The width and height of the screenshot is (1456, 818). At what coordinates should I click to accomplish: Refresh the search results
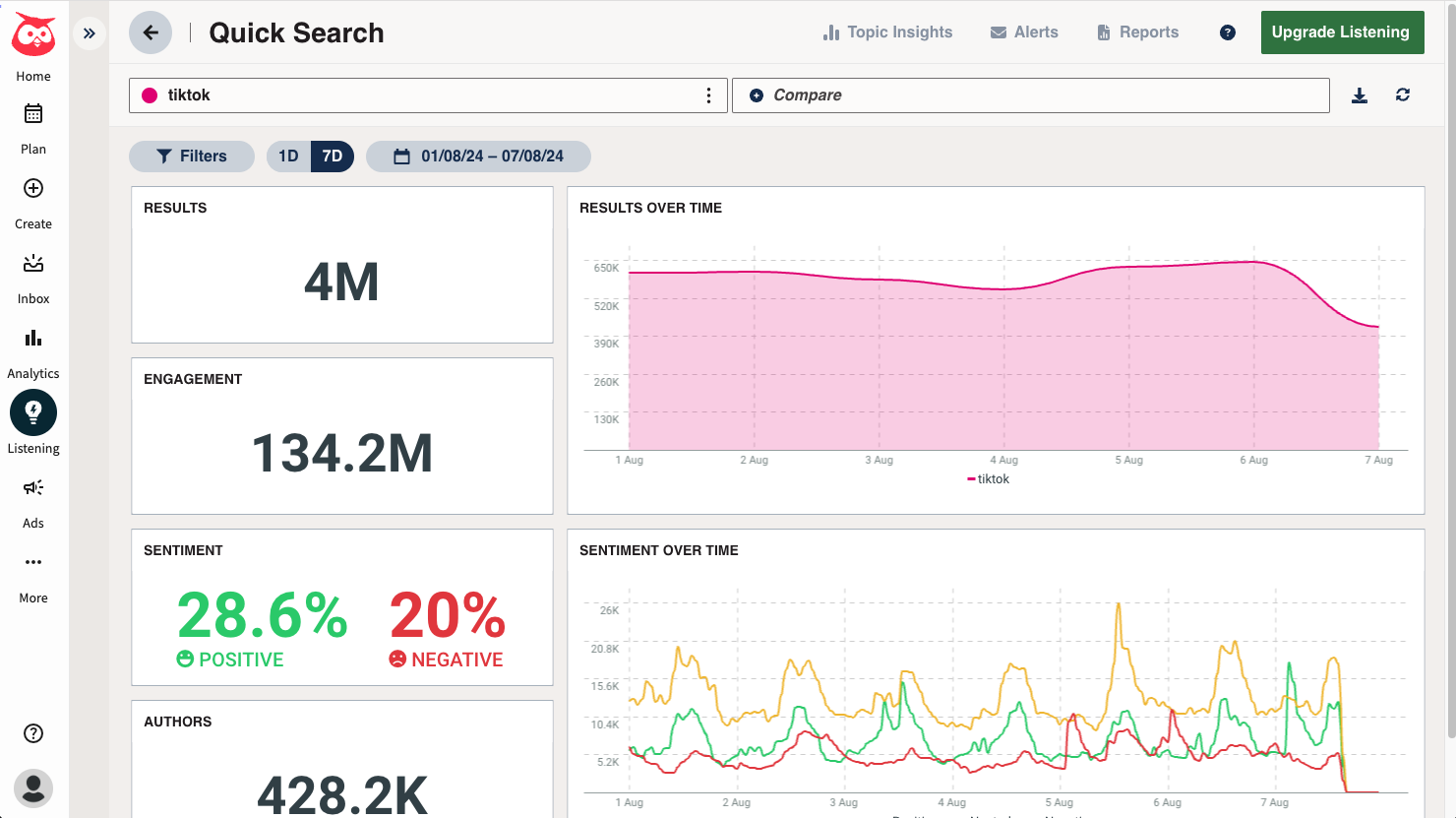1403,95
